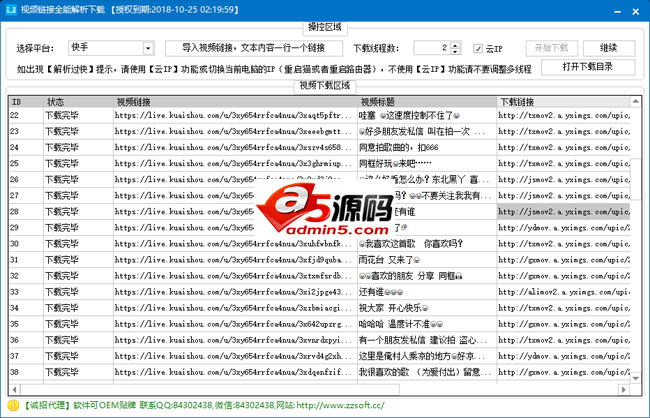The image size is (650, 418).
Task: Click the download link in row 37
Action: click(563, 356)
